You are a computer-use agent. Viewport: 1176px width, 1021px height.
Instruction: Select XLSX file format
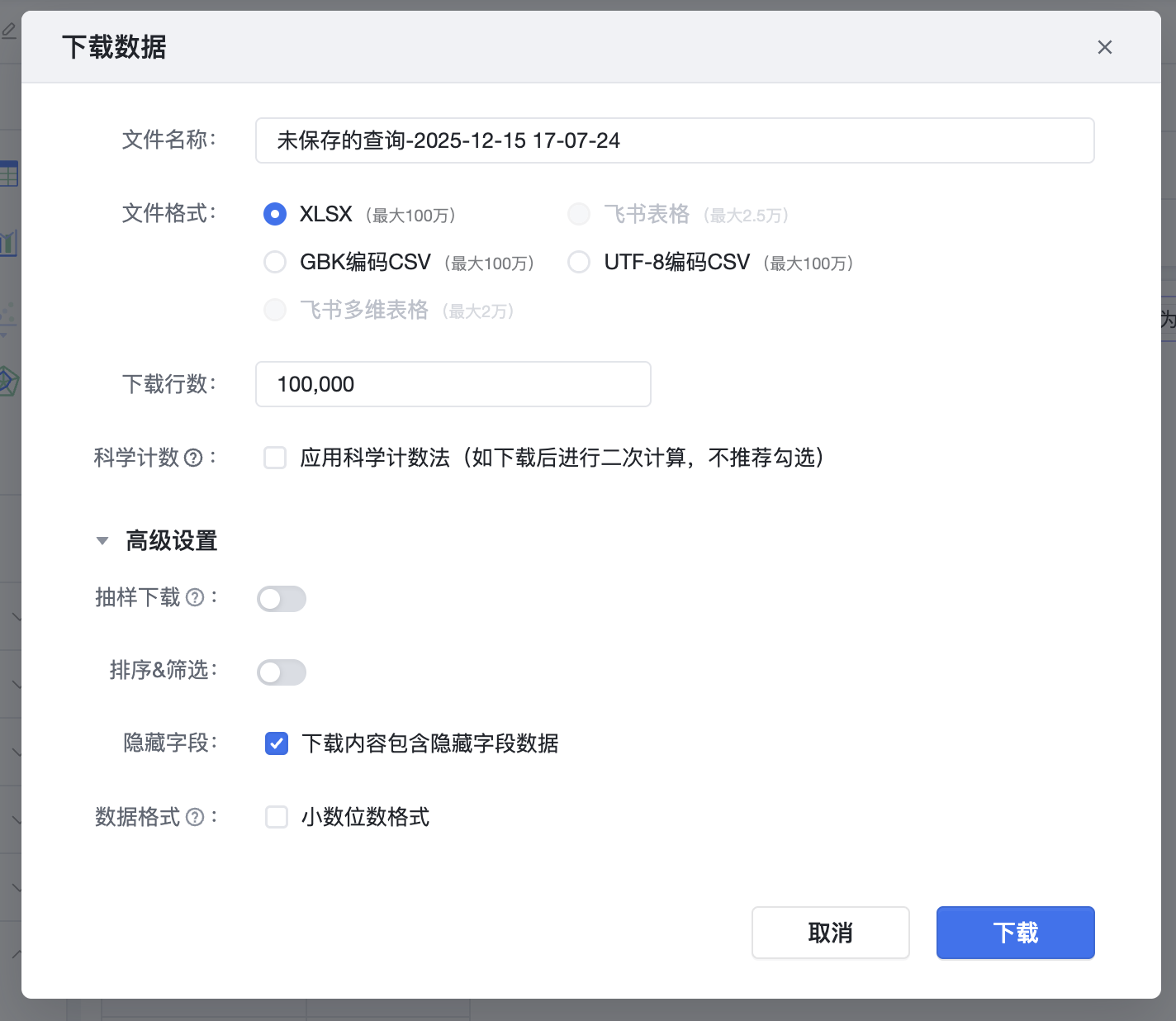[x=275, y=214]
